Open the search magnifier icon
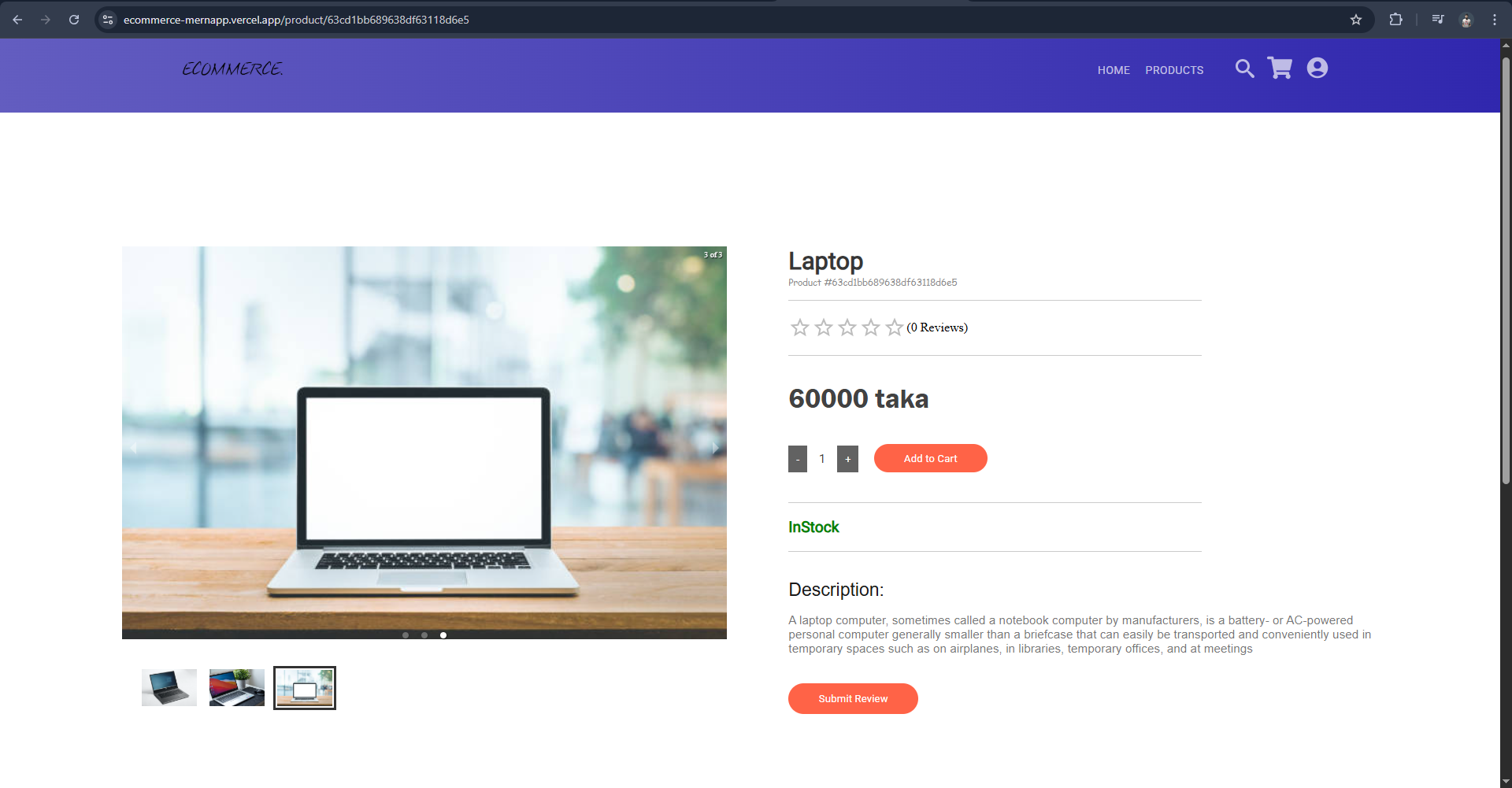This screenshot has height=788, width=1512. click(x=1244, y=69)
